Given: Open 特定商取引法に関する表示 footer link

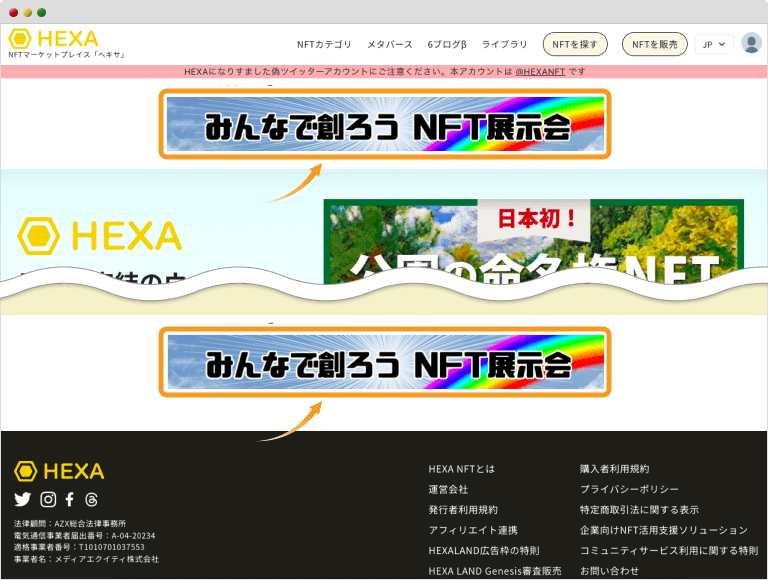Looking at the screenshot, I should [x=639, y=509].
